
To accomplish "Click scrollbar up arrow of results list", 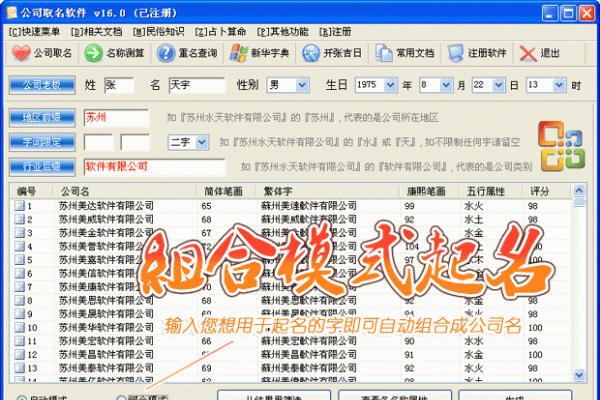I will [579, 191].
